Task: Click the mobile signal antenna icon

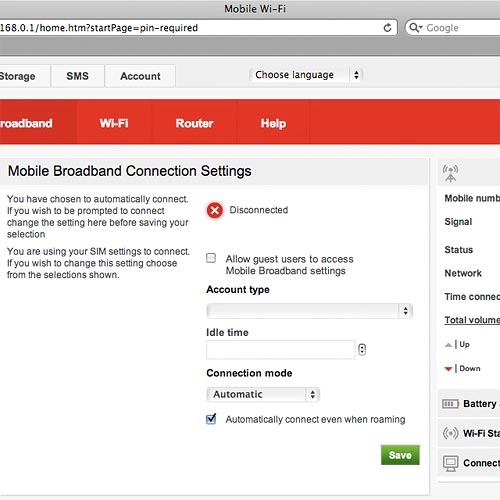Action: (x=450, y=173)
